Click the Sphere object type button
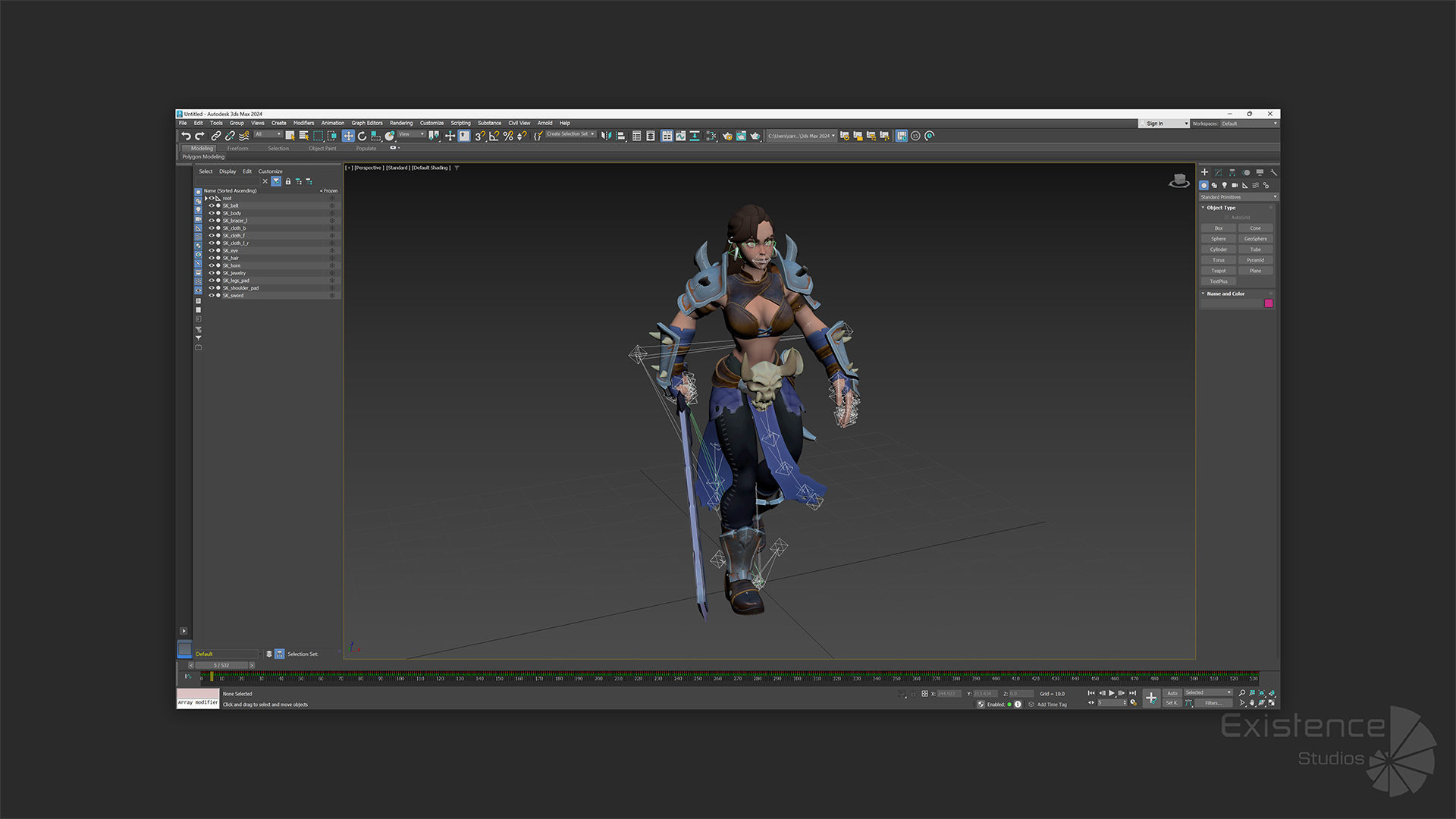The image size is (1456, 819). 1219,239
